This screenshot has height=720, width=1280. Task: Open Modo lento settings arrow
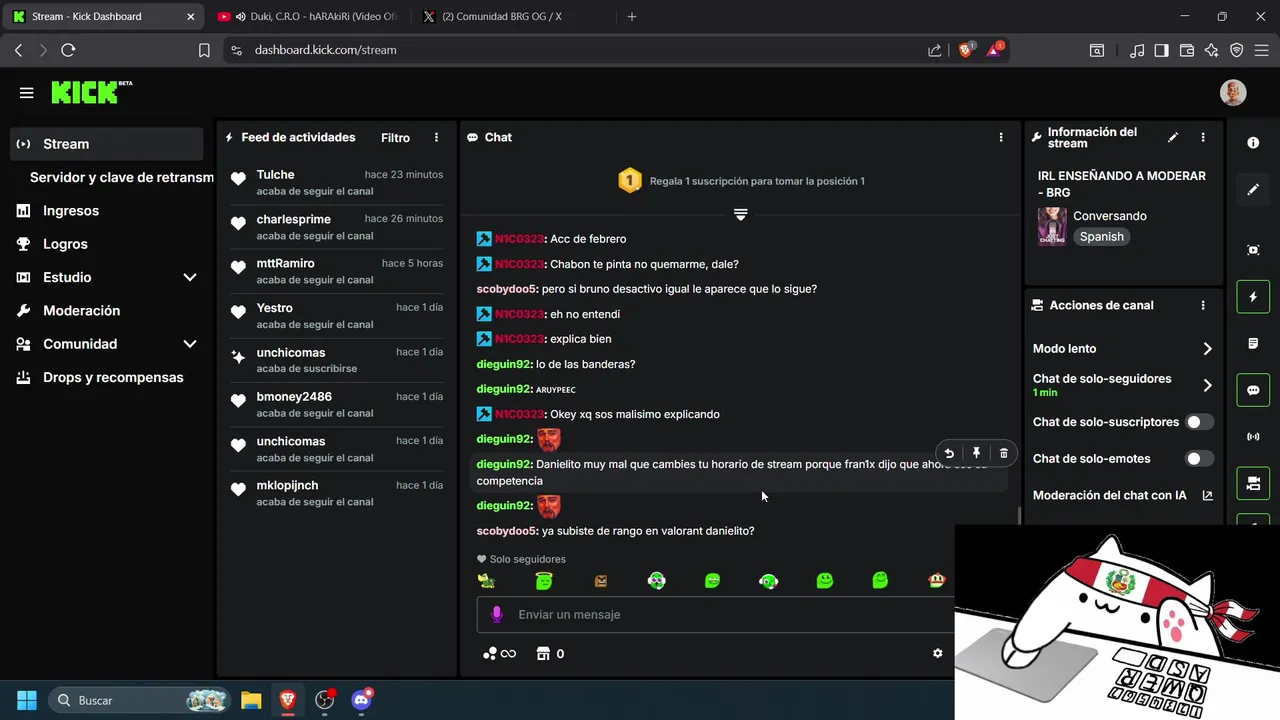pos(1207,349)
